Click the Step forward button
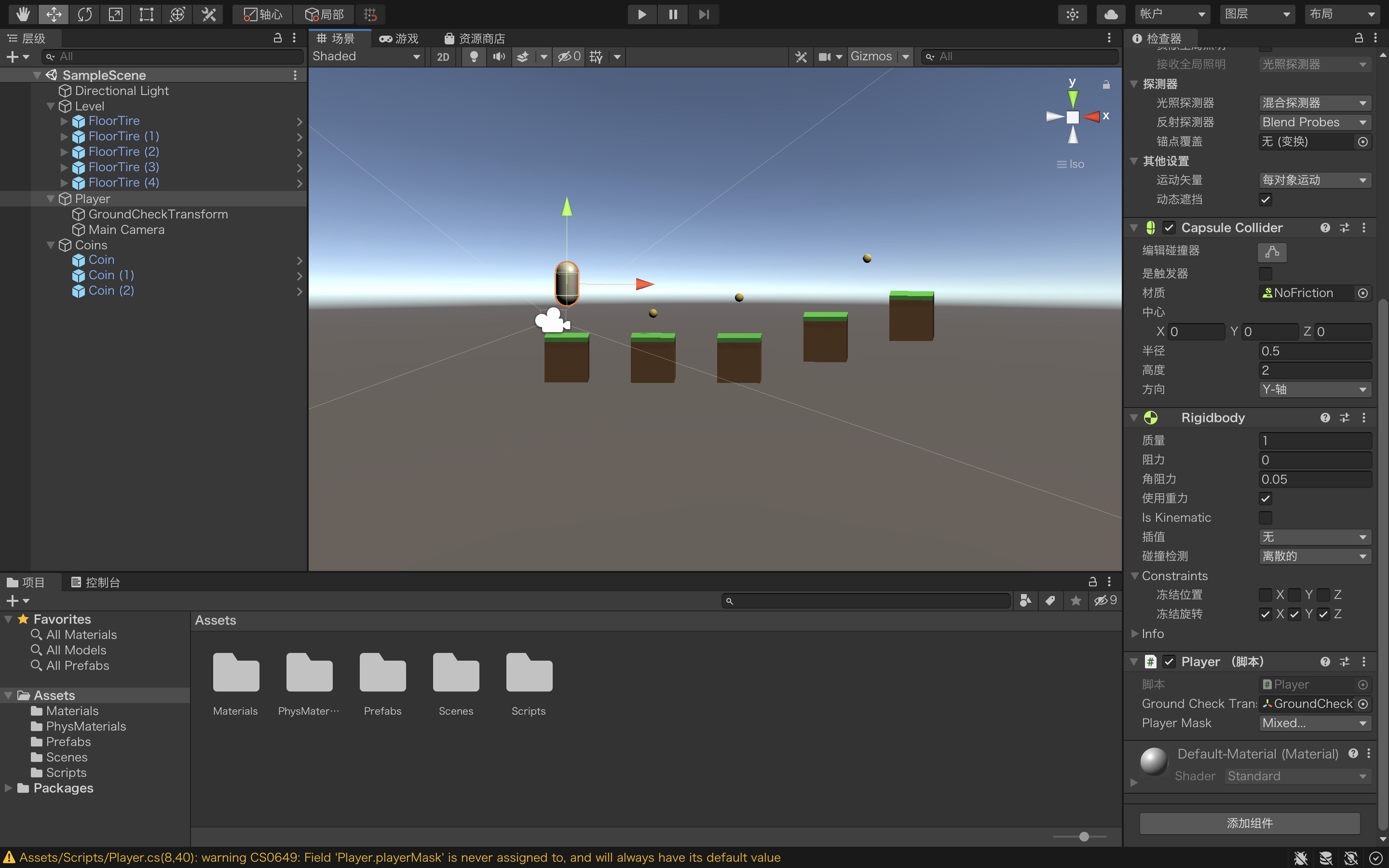 pyautogui.click(x=704, y=14)
